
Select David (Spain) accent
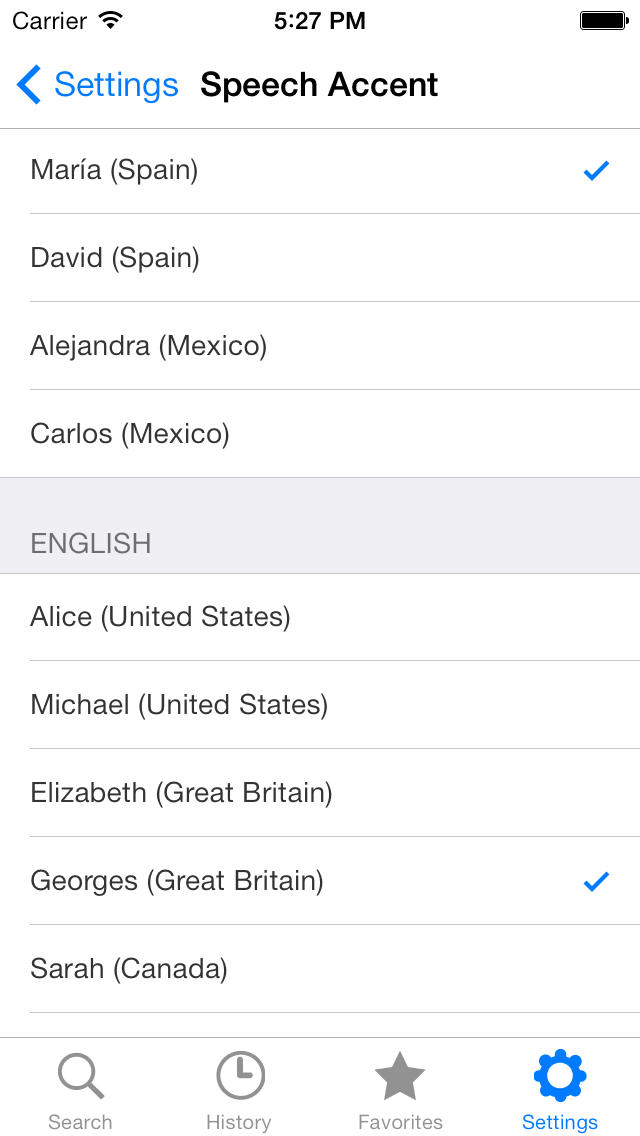pos(115,258)
